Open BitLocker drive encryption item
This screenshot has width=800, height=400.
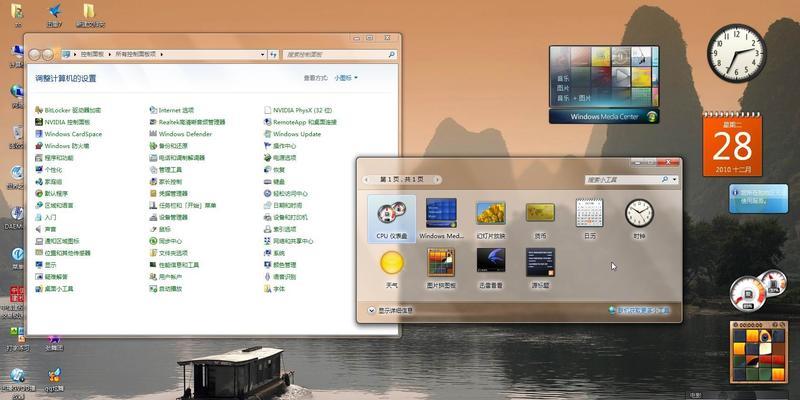[68, 110]
